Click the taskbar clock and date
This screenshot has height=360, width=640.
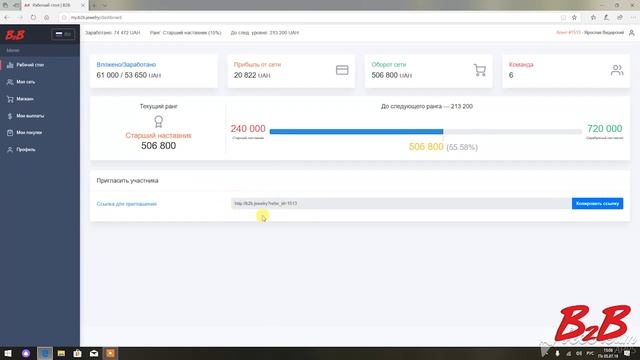tap(608, 353)
